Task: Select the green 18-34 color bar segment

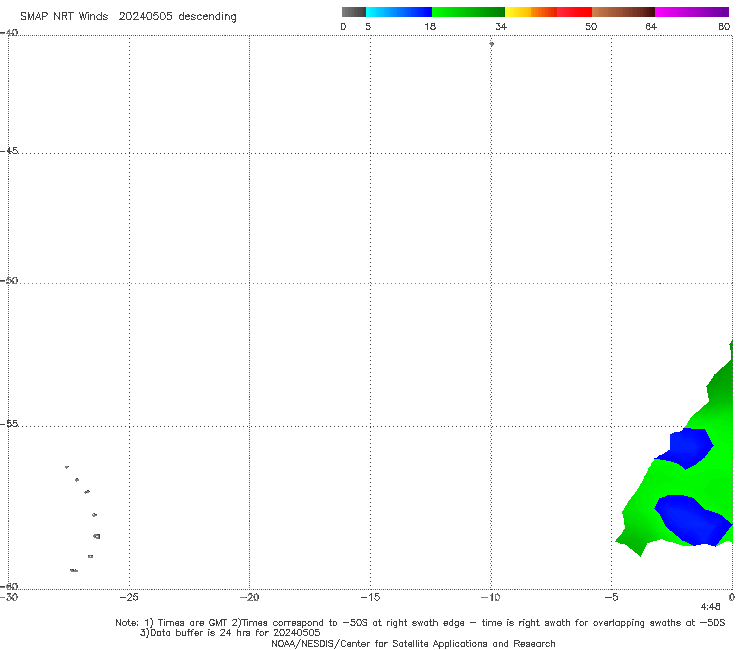Action: pyautogui.click(x=468, y=12)
